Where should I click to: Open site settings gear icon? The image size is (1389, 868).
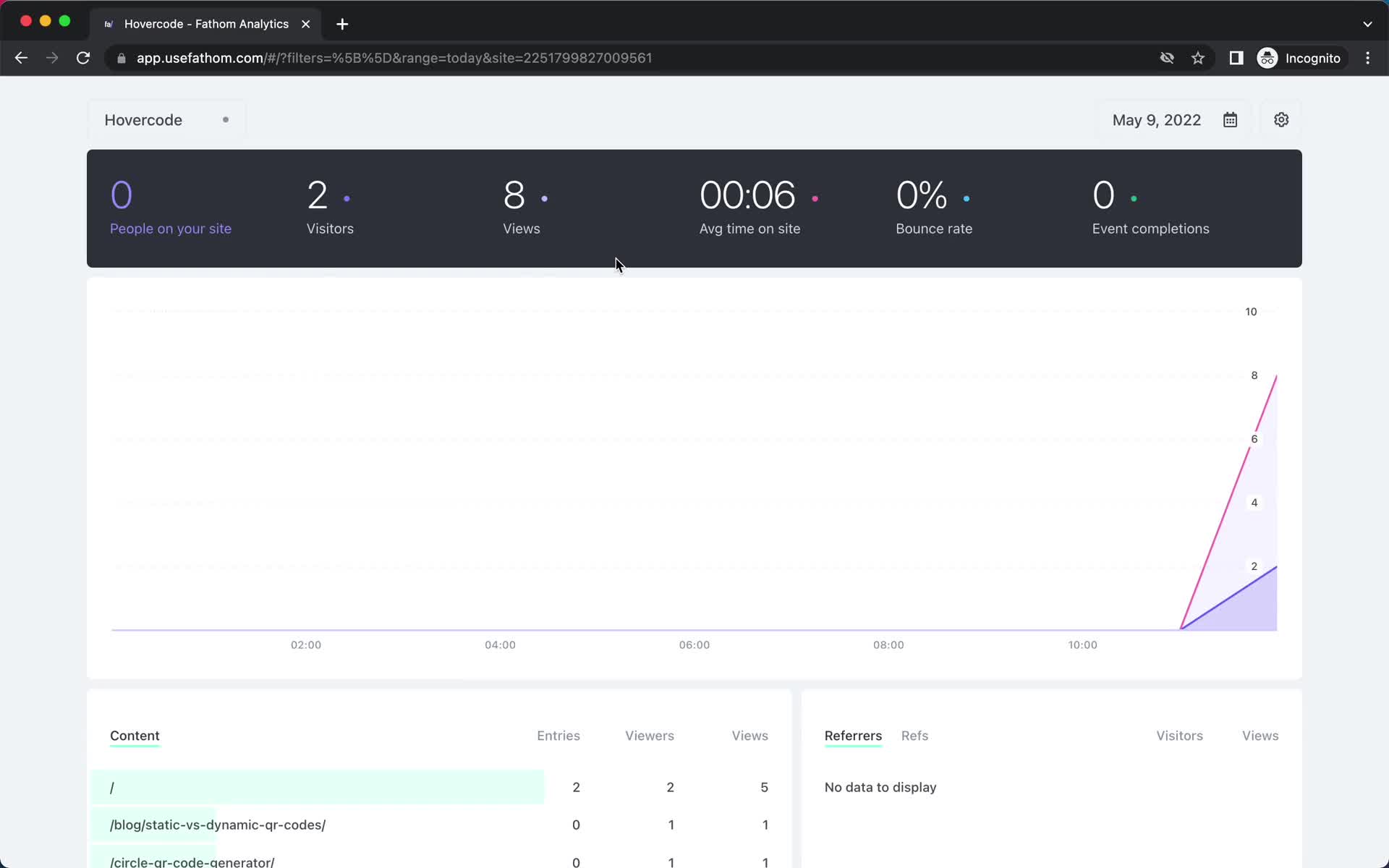1281,120
